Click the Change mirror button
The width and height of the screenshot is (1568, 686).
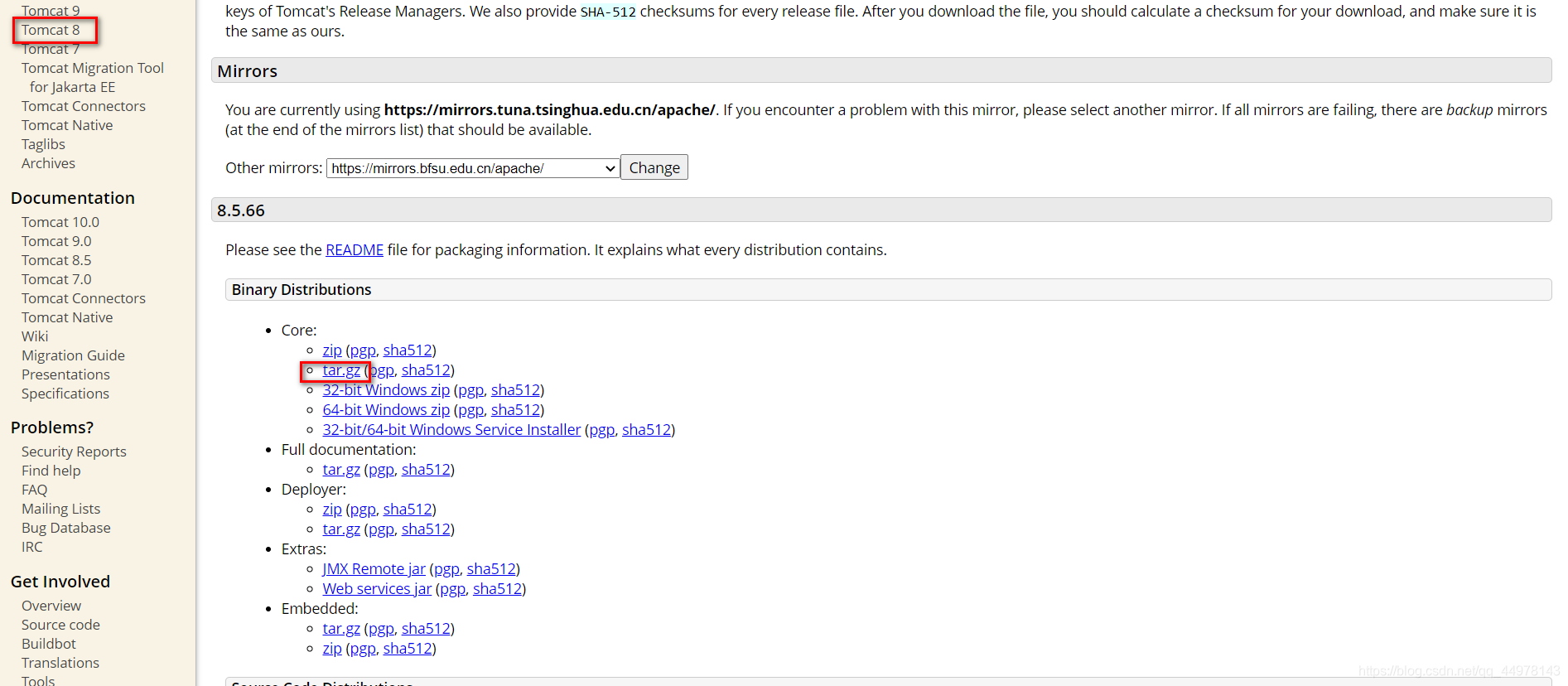[654, 167]
